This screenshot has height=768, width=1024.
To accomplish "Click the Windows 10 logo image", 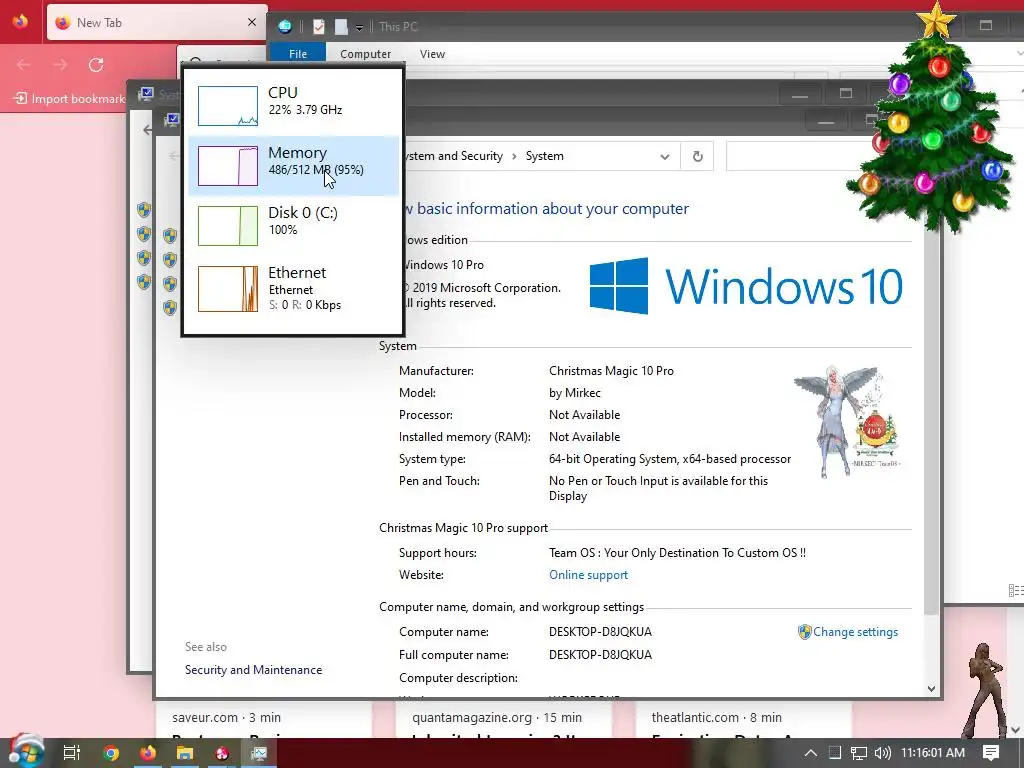I will 746,285.
